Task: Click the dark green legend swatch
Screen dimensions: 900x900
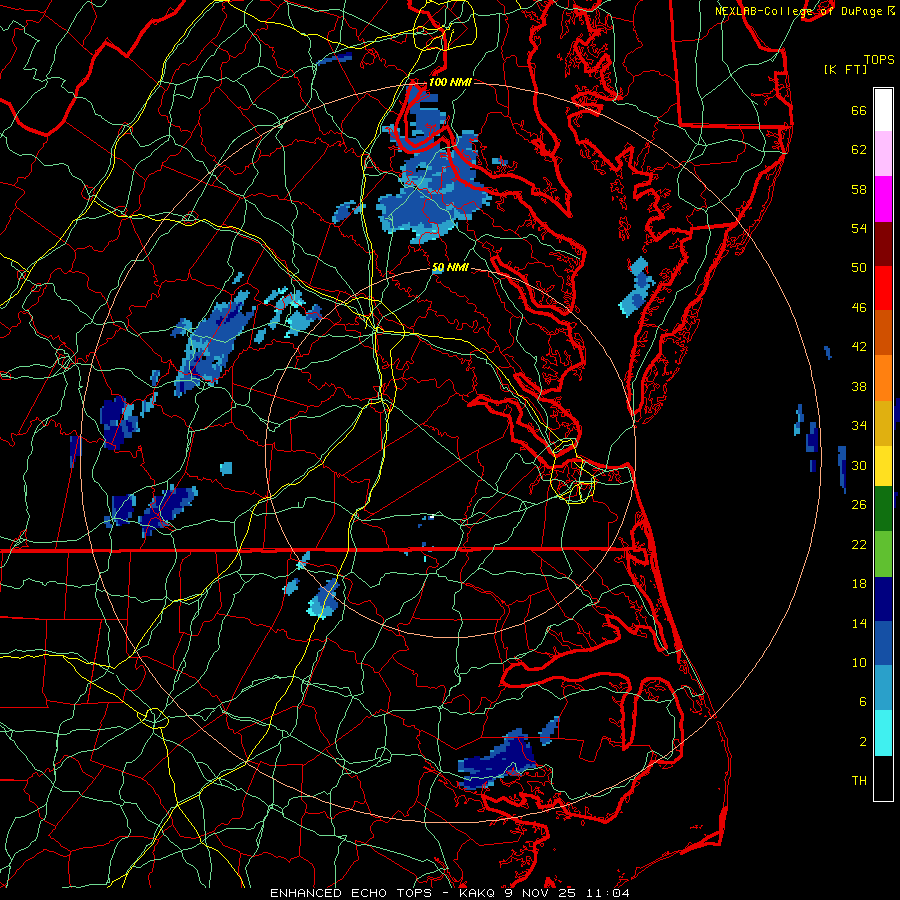Action: point(883,509)
